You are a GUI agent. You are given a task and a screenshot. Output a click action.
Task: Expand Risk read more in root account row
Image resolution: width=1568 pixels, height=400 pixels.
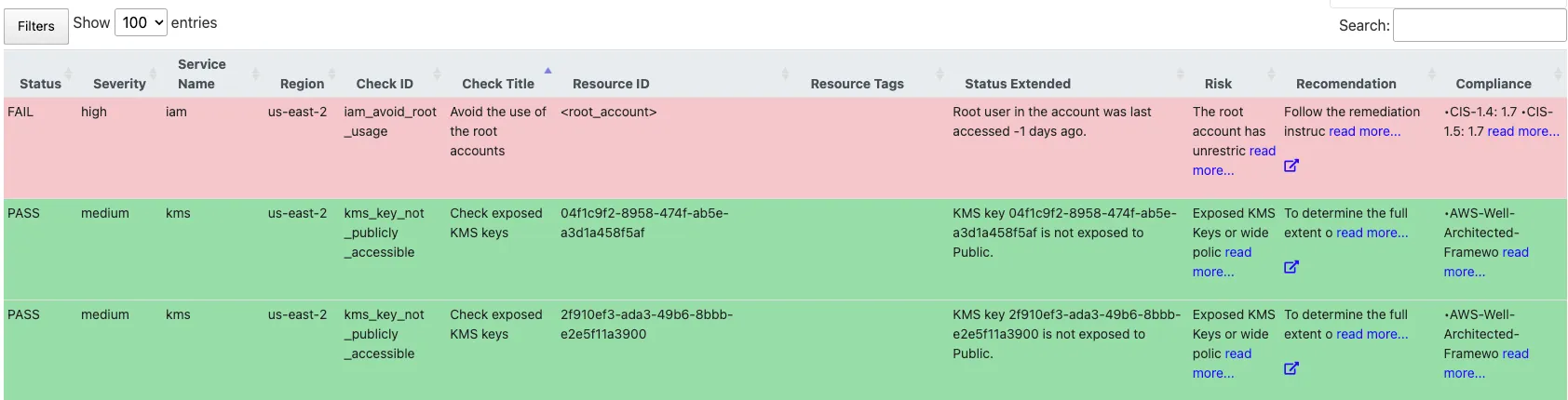pyautogui.click(x=1235, y=160)
